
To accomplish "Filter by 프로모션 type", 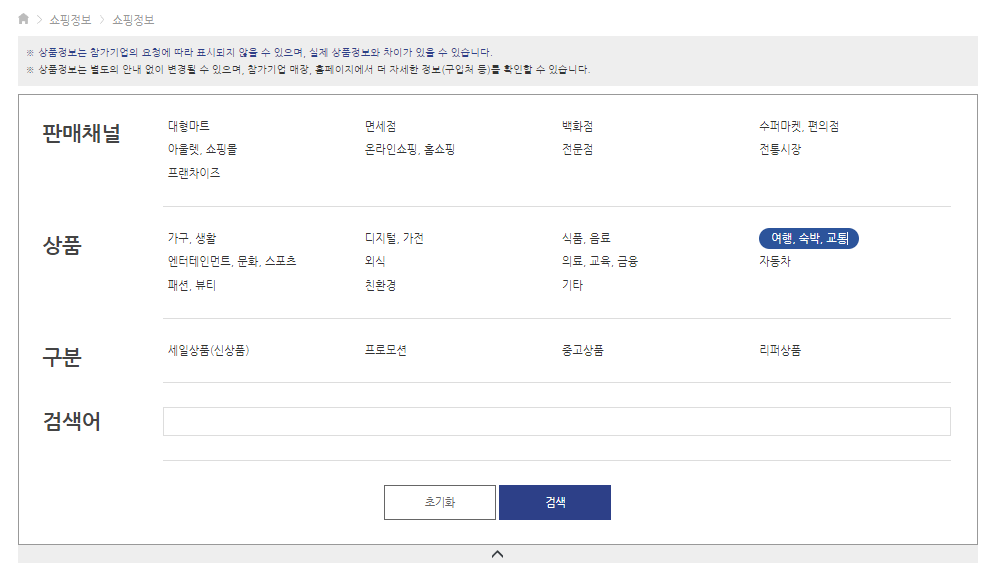I will click(x=386, y=350).
